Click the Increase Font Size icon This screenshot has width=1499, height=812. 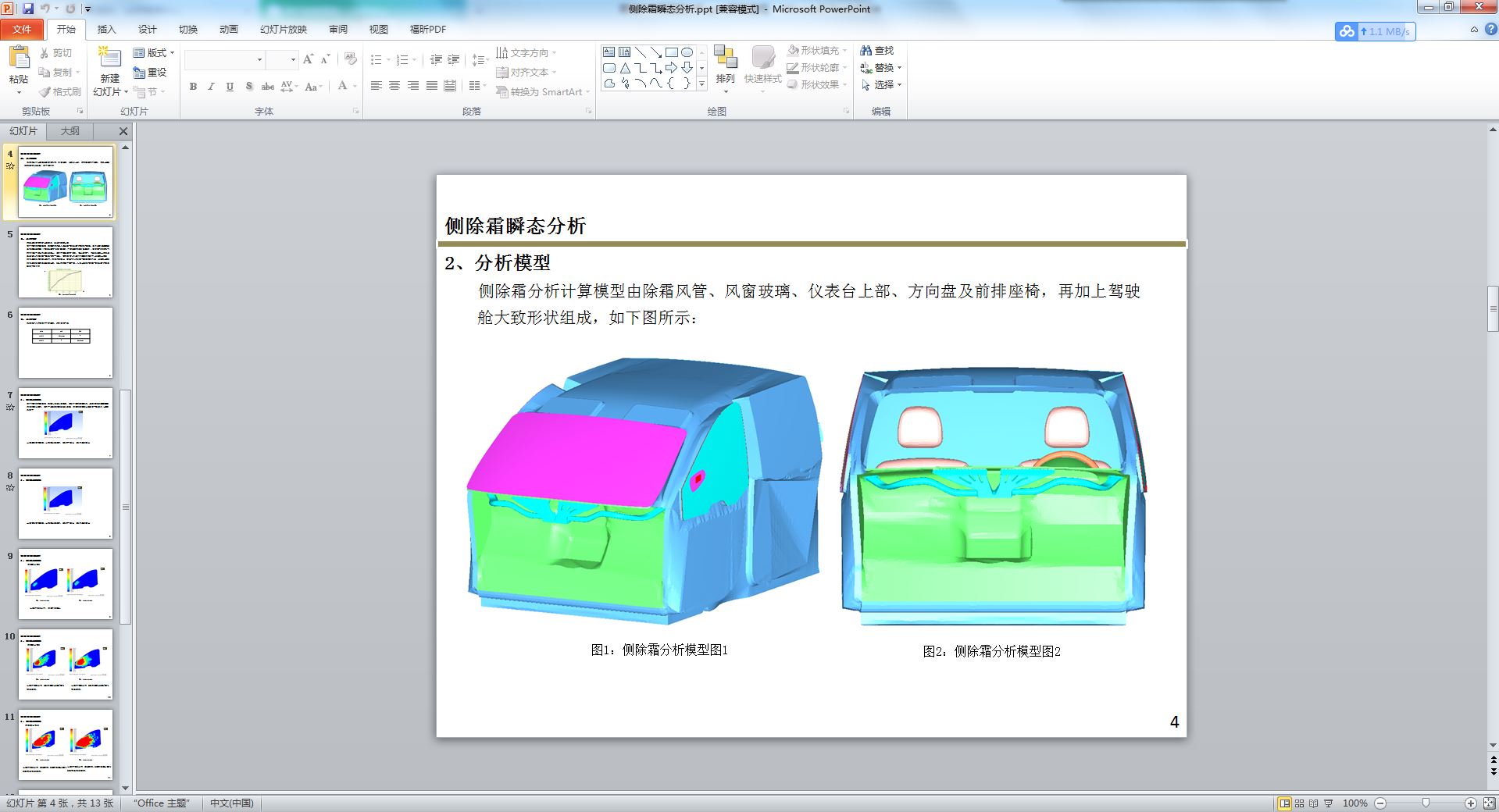308,59
